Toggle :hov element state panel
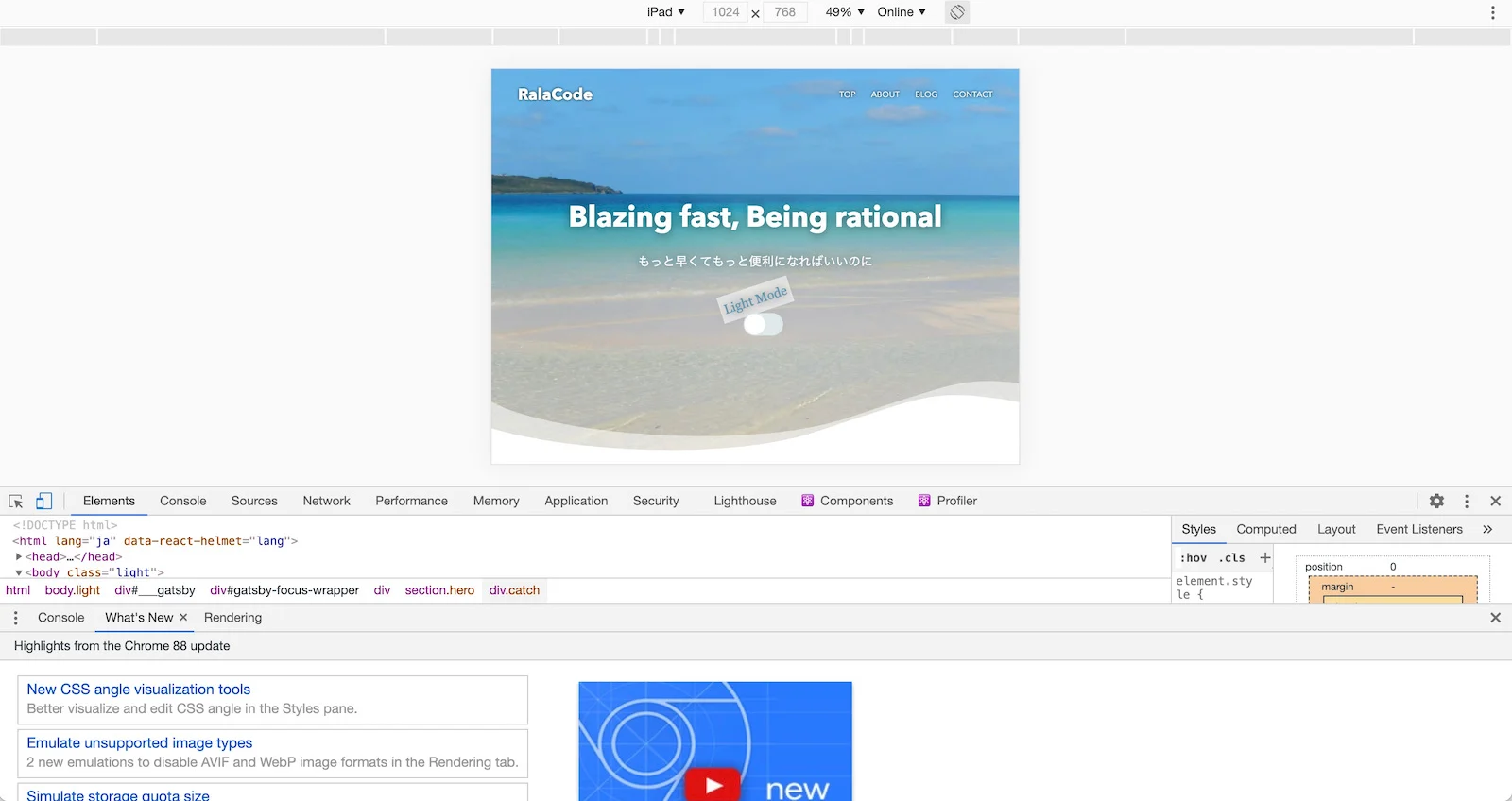 coord(1195,558)
